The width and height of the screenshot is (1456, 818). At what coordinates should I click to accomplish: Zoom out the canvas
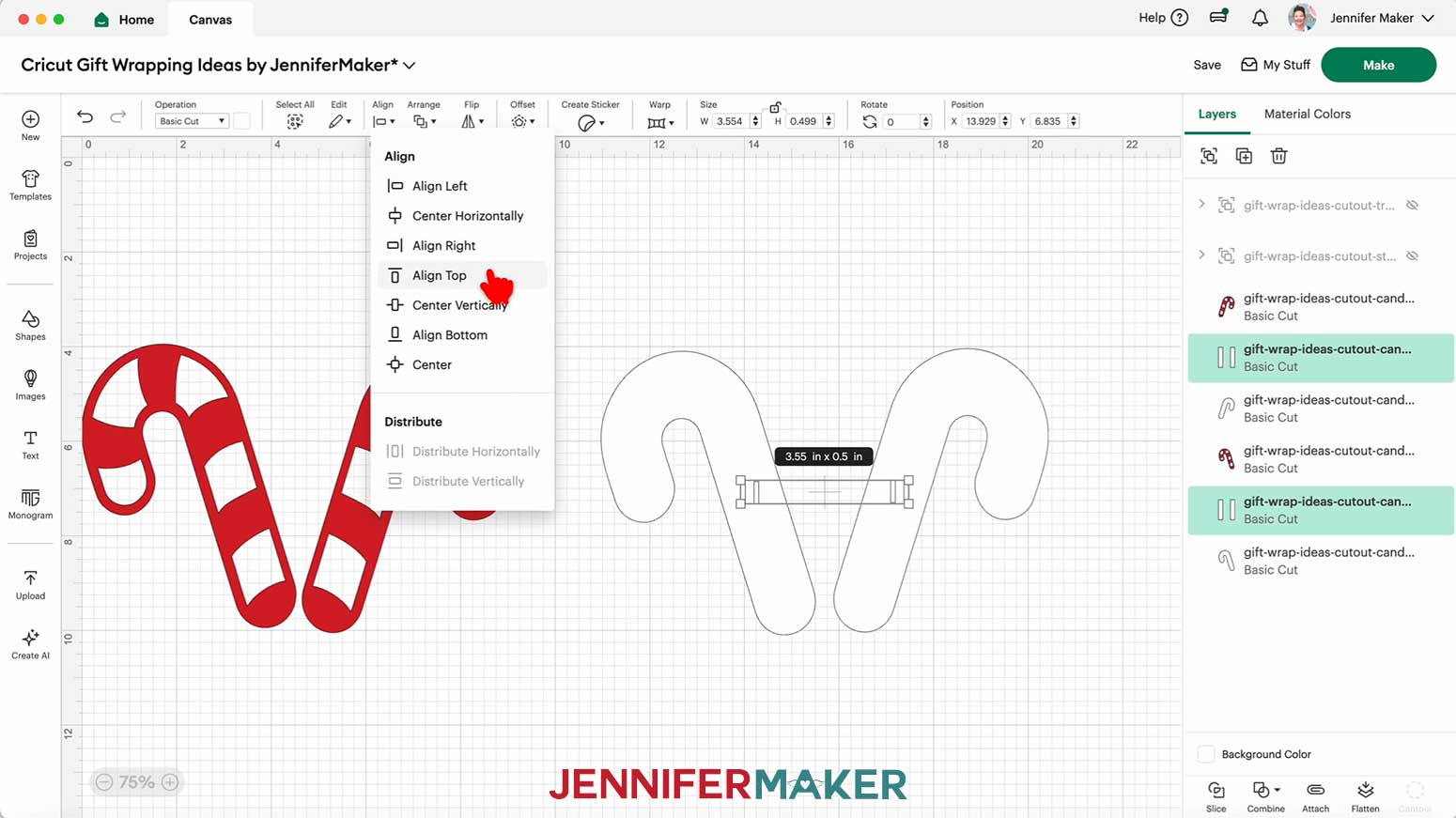104,782
